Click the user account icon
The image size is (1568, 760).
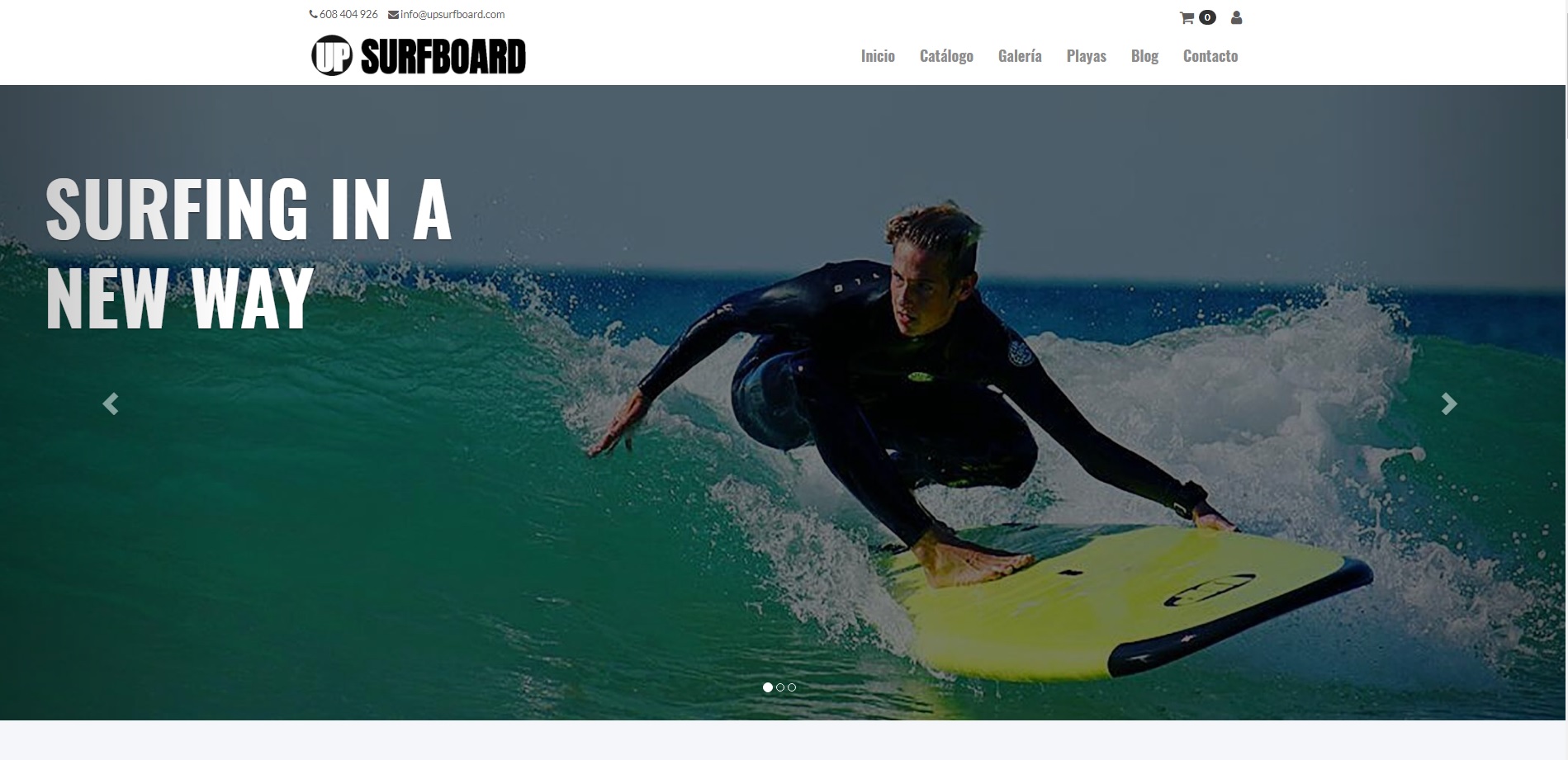(x=1236, y=17)
